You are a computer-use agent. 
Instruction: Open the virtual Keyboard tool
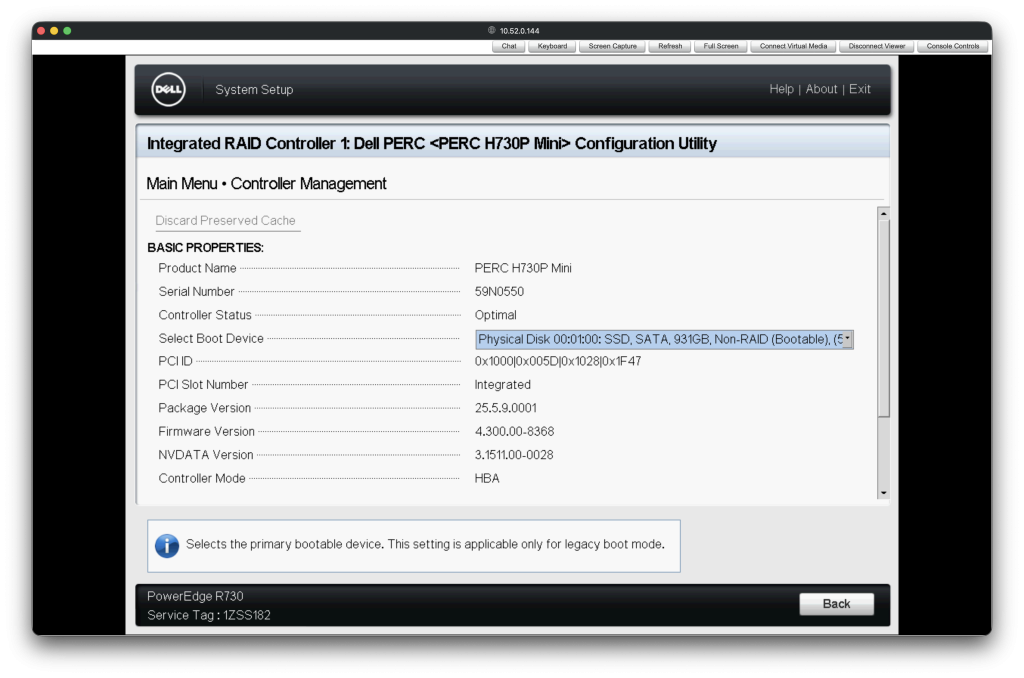pyautogui.click(x=552, y=45)
